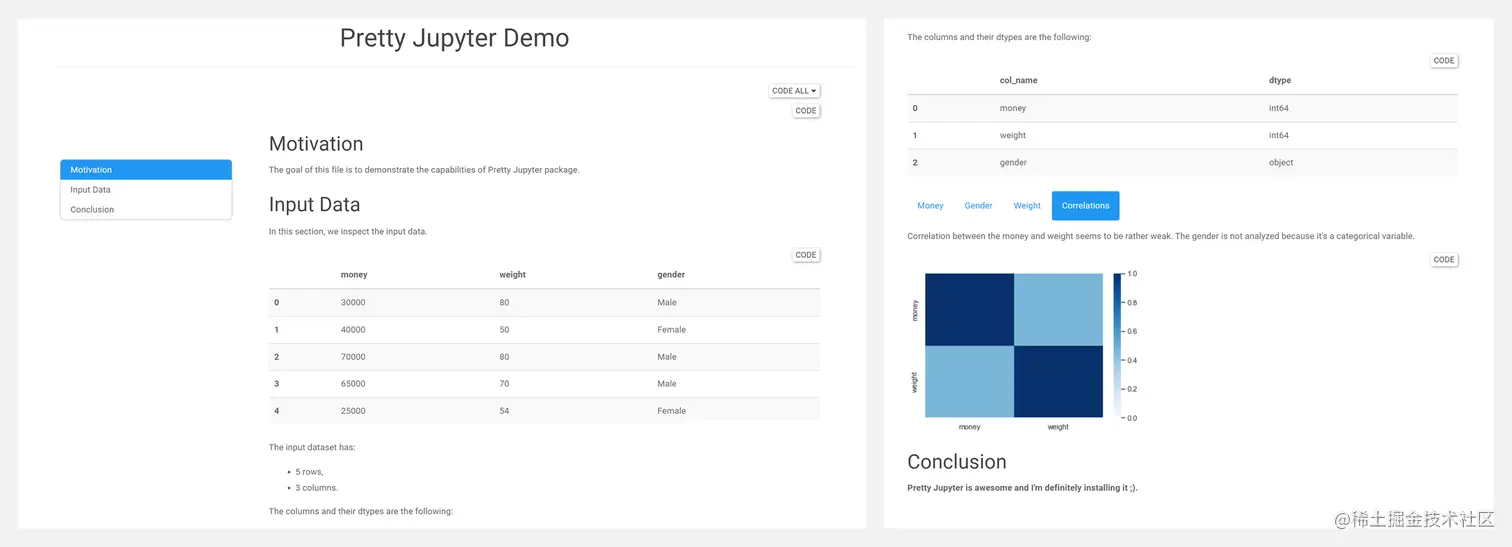Open the Gender tab
This screenshot has width=1512, height=547.
coord(978,206)
